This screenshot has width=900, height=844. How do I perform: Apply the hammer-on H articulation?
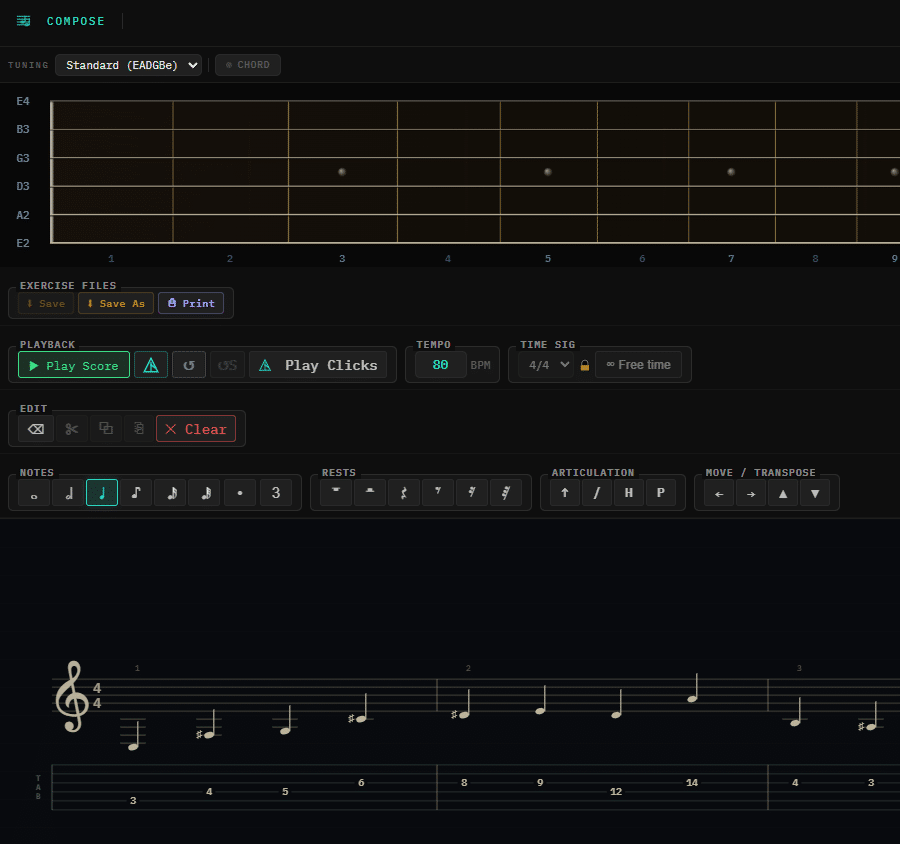pos(629,493)
